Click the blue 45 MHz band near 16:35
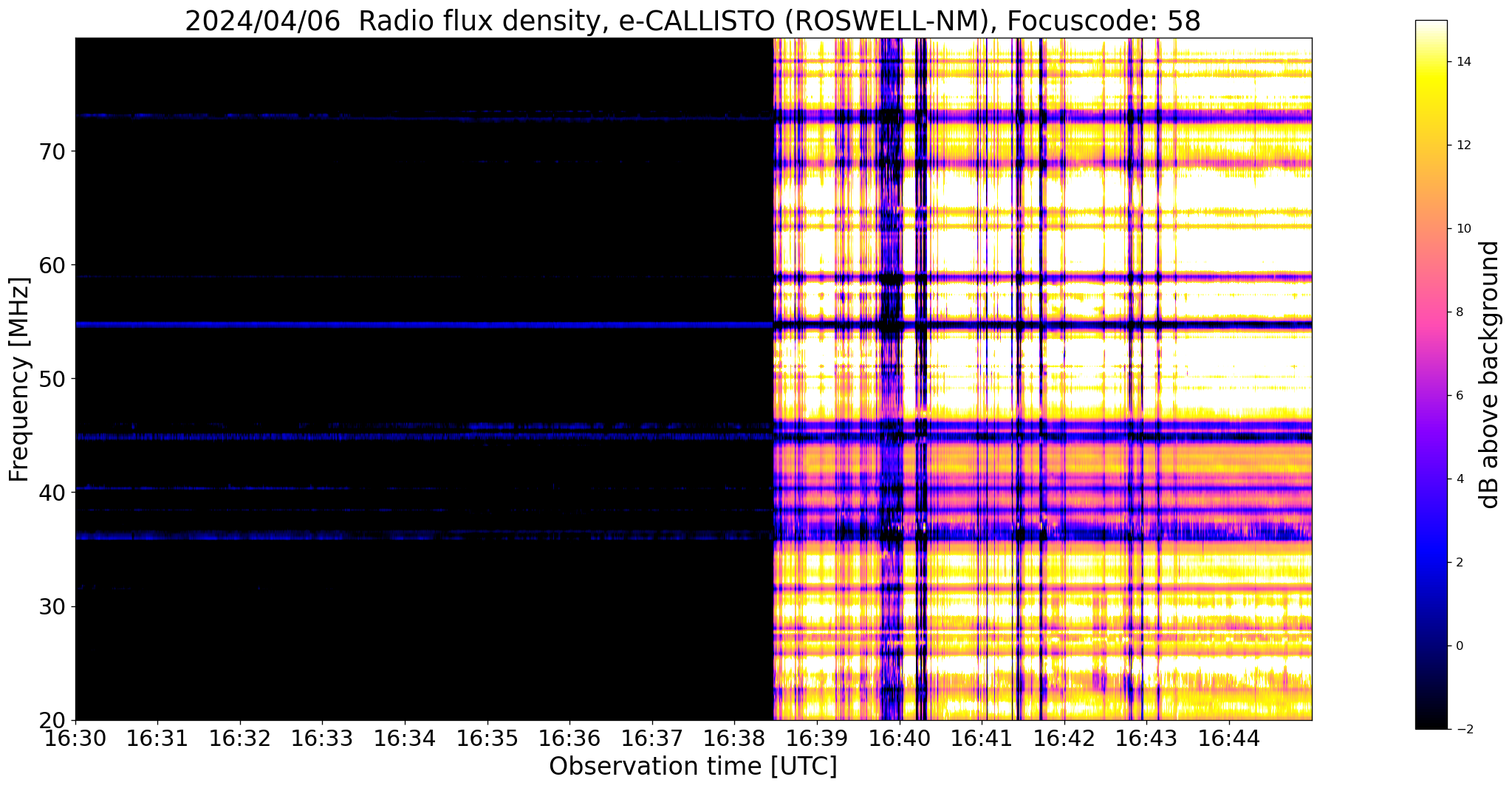Viewport: 1512px width, 788px height. [488, 436]
